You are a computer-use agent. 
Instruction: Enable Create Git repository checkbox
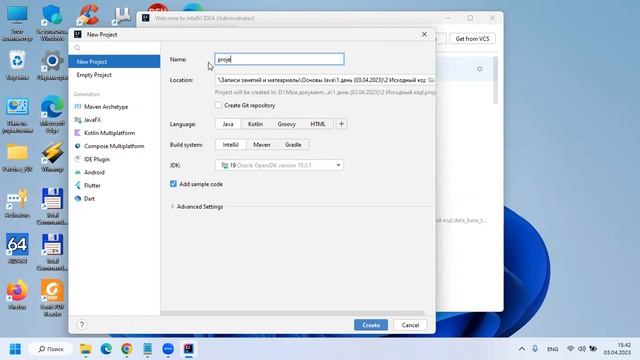[218, 105]
